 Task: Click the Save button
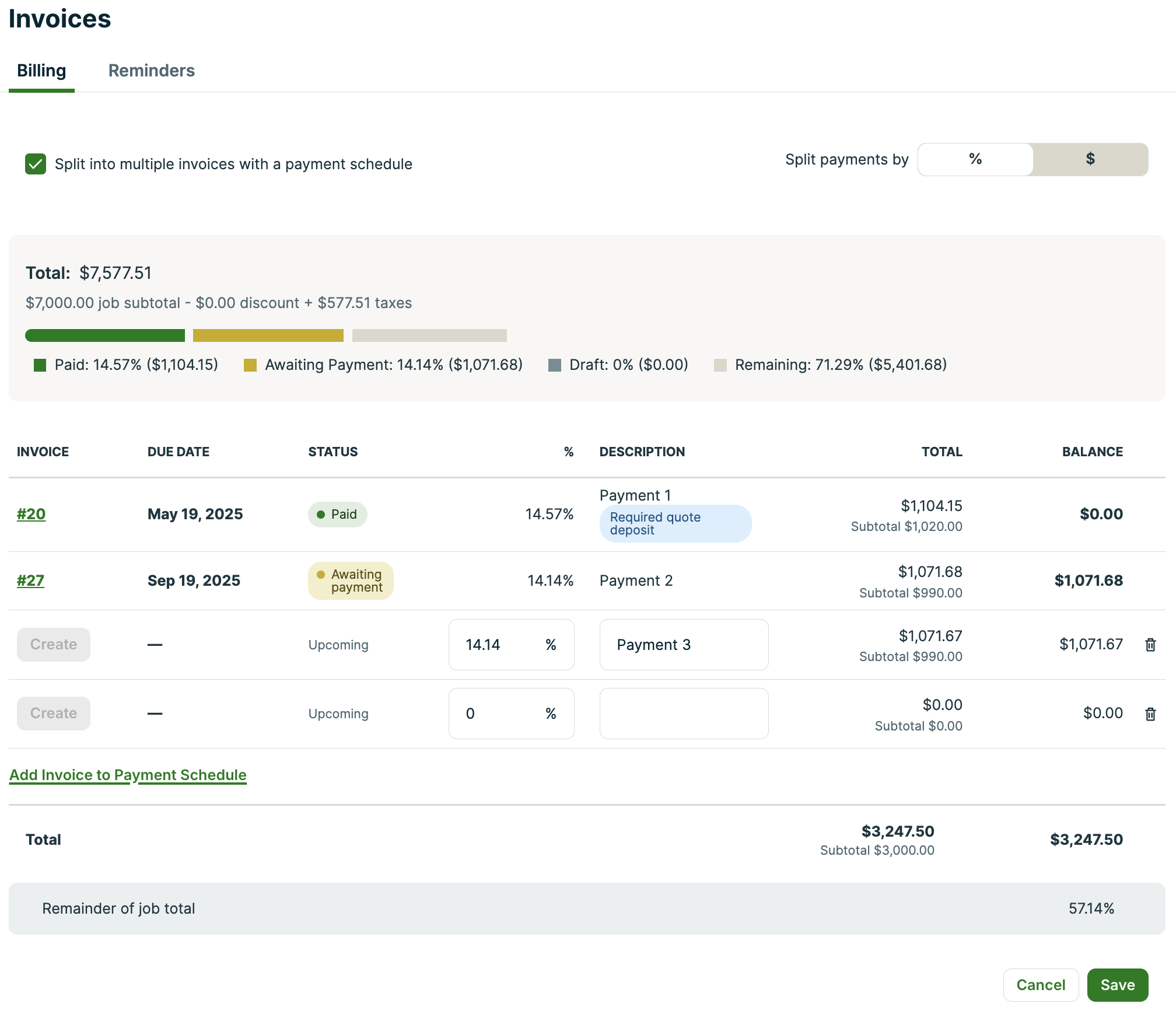click(x=1117, y=985)
